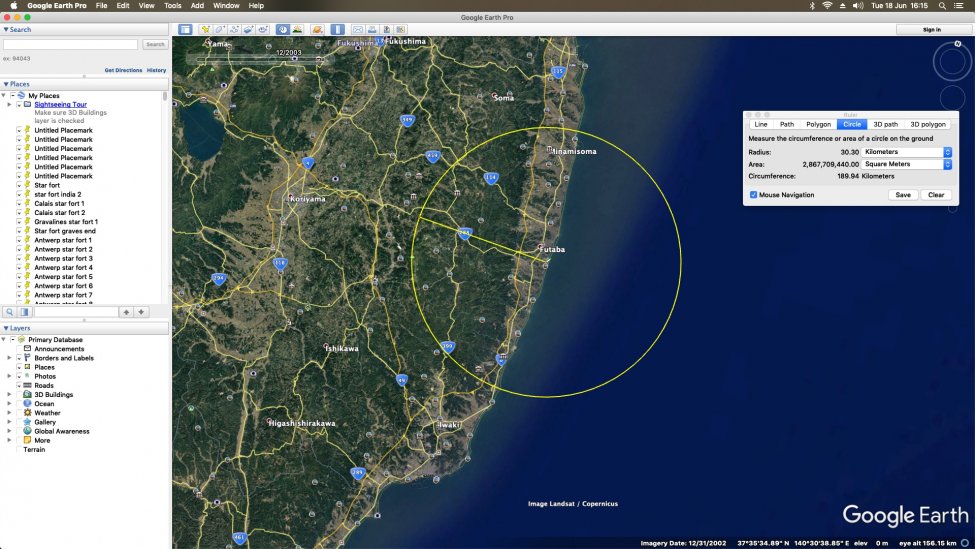Click the Clear button in Ruler
The width and height of the screenshot is (975, 549).
(x=936, y=195)
